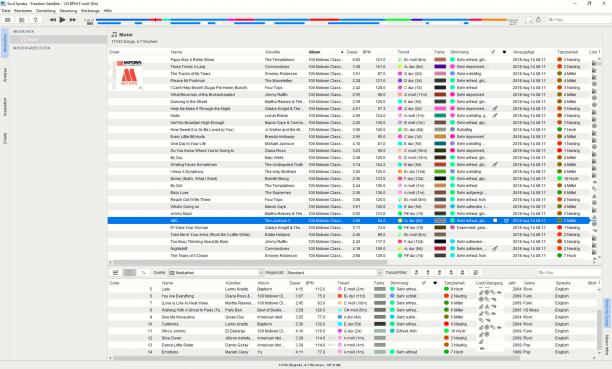Open the Darstellung menu
Image resolution: width=612 pixels, height=369 pixels.
point(46,11)
